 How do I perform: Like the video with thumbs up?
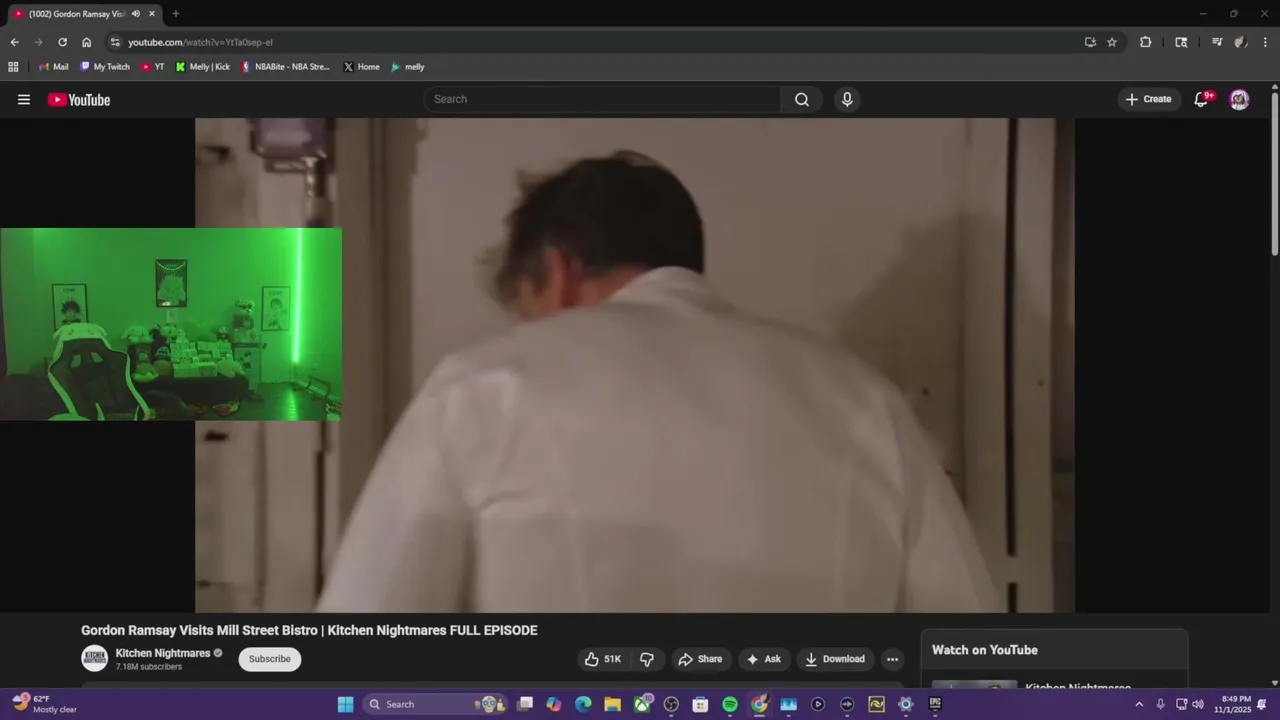602,659
